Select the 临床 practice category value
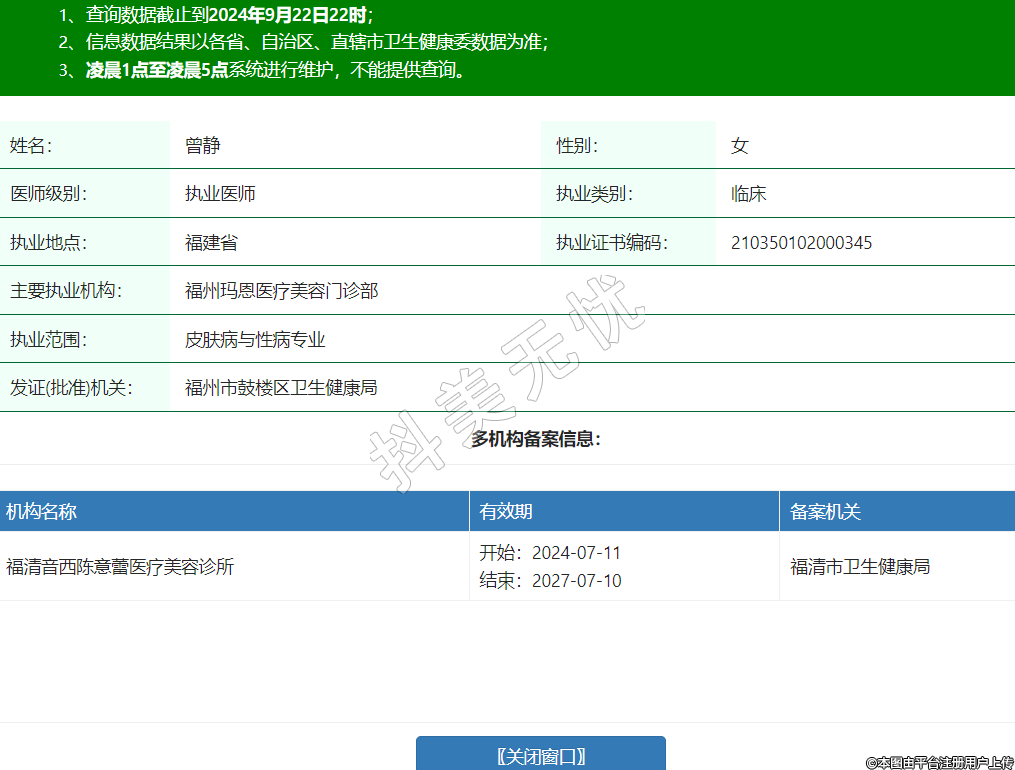1015x770 pixels. pyautogui.click(x=748, y=194)
